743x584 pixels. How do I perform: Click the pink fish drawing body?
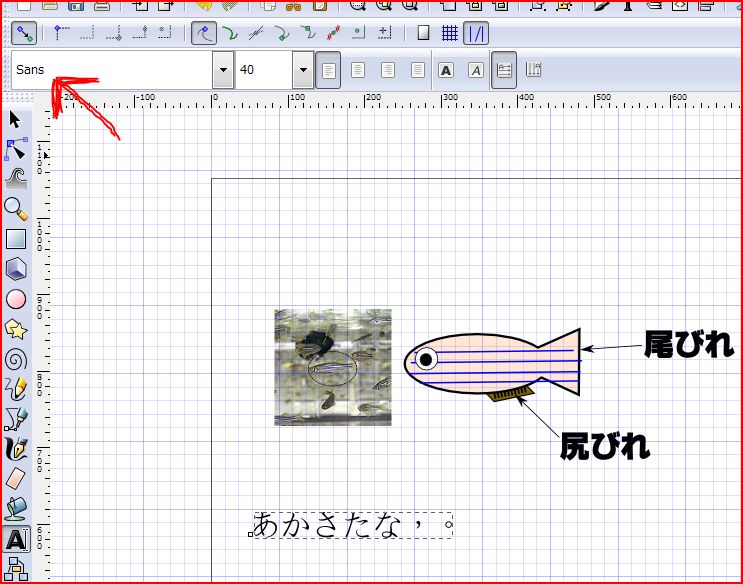tap(493, 365)
